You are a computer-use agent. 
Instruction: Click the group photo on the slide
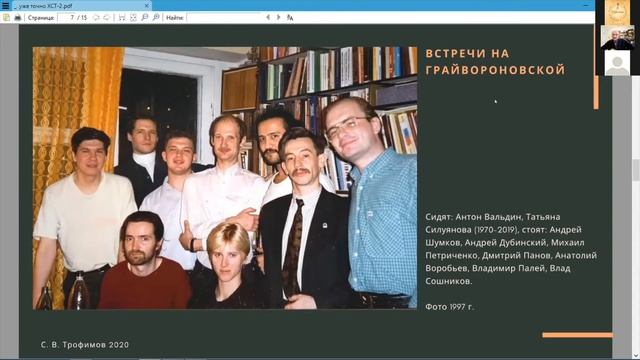pyautogui.click(x=225, y=178)
